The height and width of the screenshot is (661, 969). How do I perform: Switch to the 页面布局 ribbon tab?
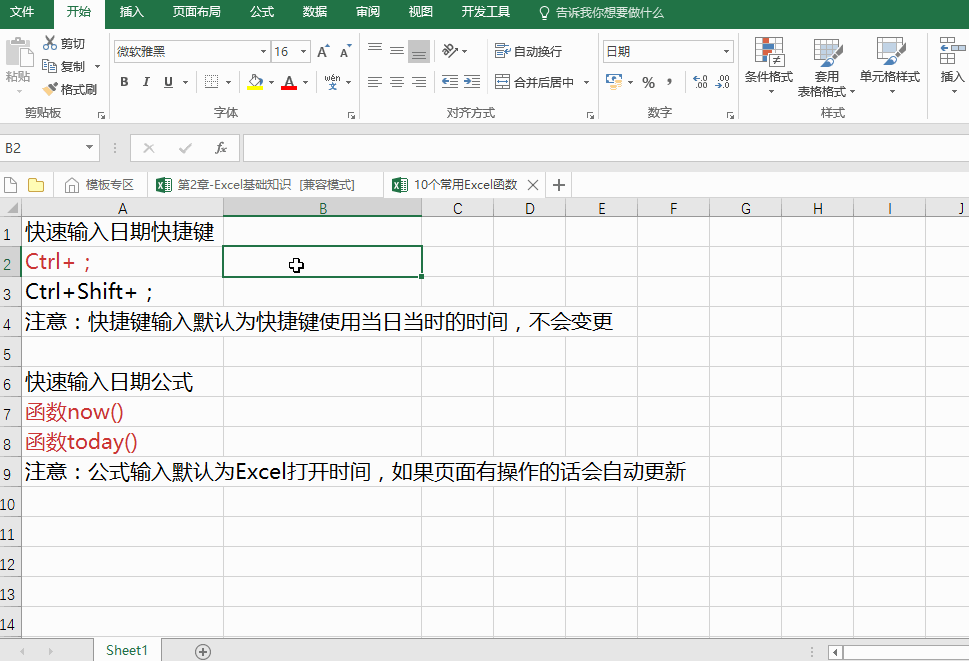click(196, 12)
